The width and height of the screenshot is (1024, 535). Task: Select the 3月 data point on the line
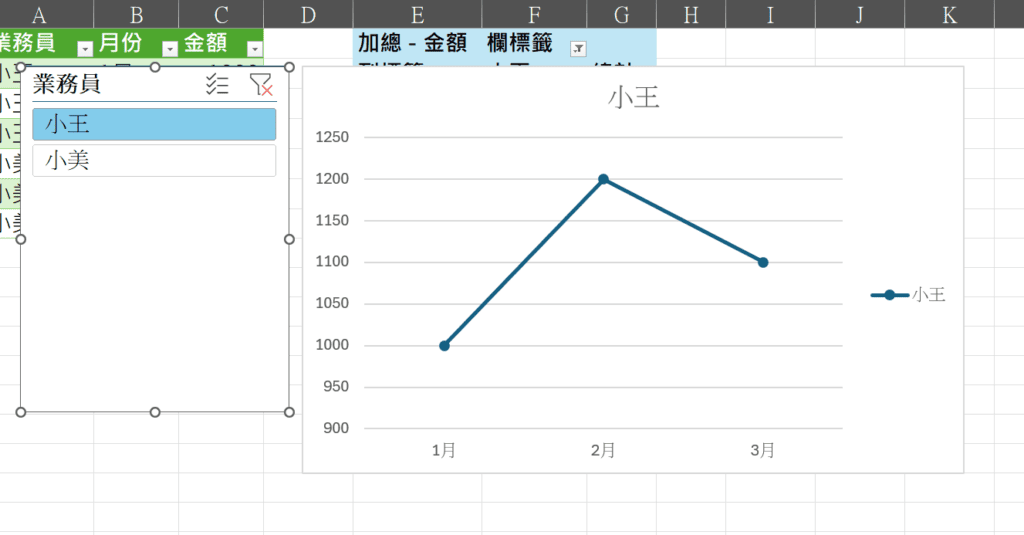pyautogui.click(x=763, y=262)
